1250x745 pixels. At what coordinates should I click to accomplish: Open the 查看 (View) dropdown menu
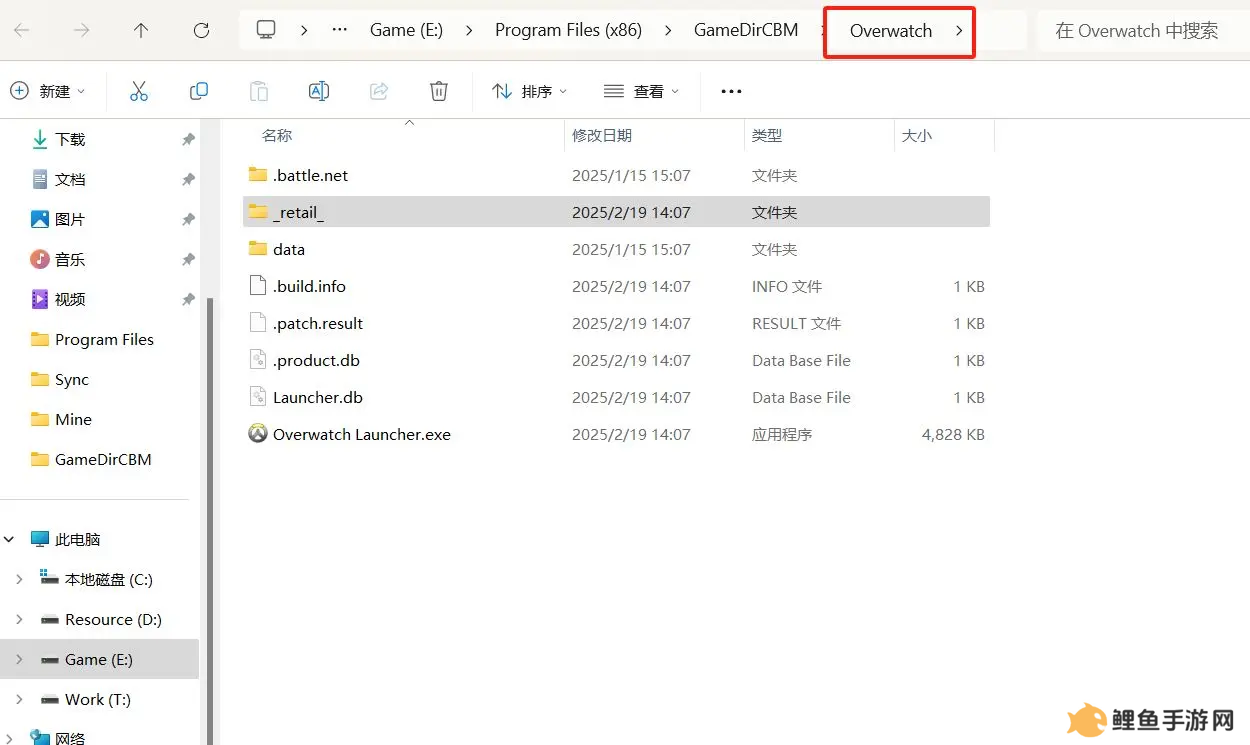(x=642, y=91)
